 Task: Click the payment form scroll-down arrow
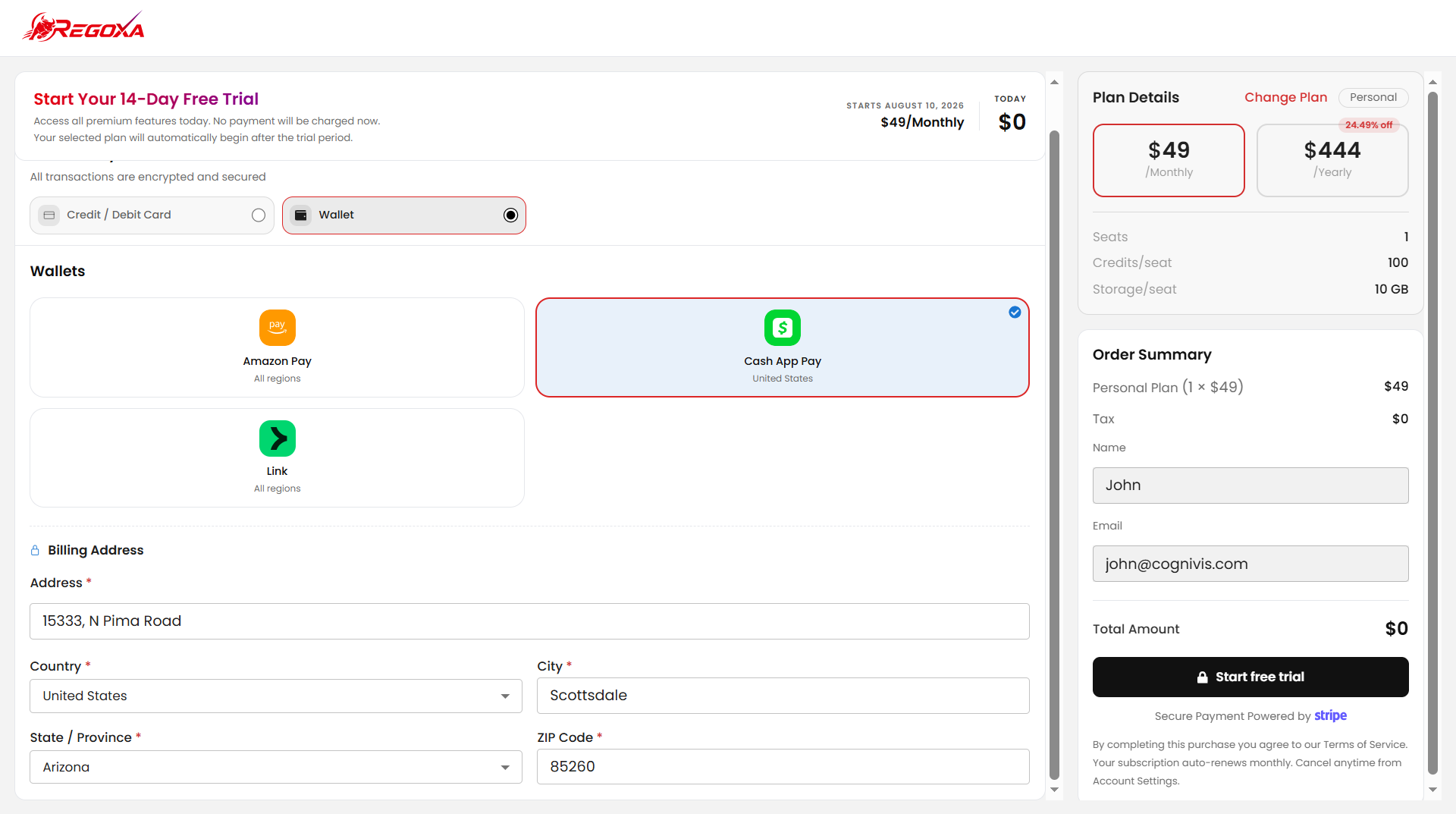pyautogui.click(x=1054, y=790)
